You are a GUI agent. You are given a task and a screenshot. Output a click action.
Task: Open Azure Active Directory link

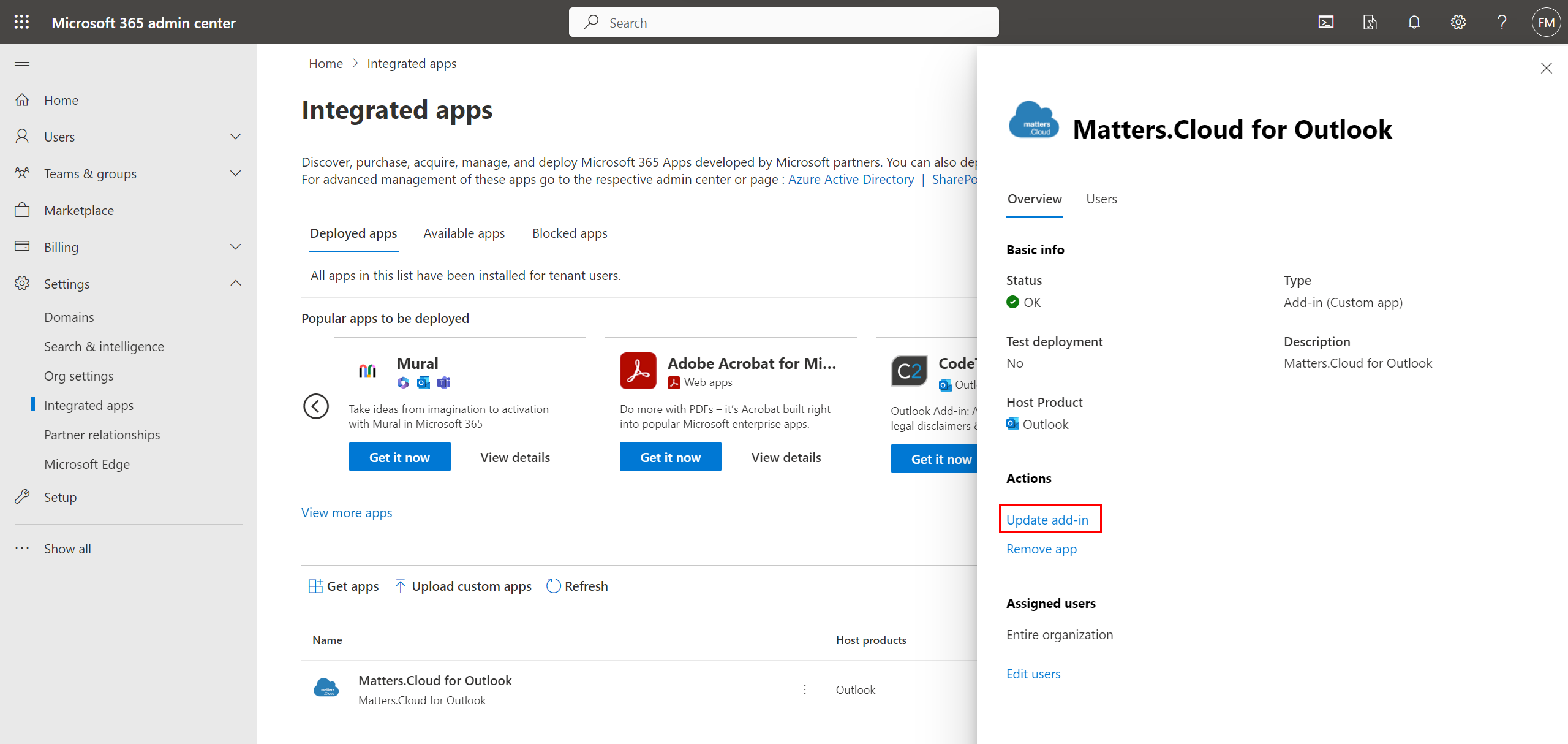[x=851, y=179]
